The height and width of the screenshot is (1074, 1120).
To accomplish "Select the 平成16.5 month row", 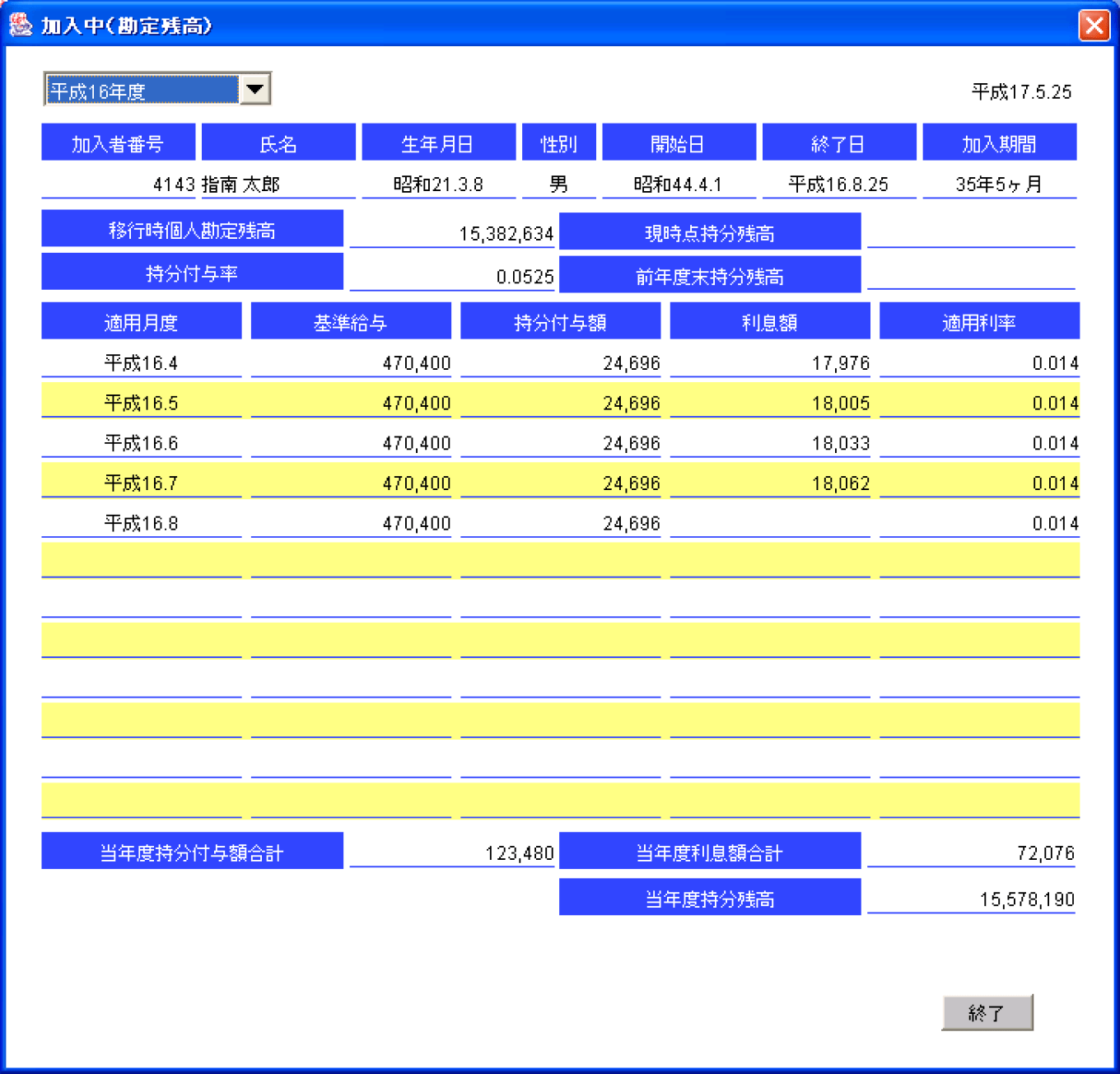I will pos(560,402).
